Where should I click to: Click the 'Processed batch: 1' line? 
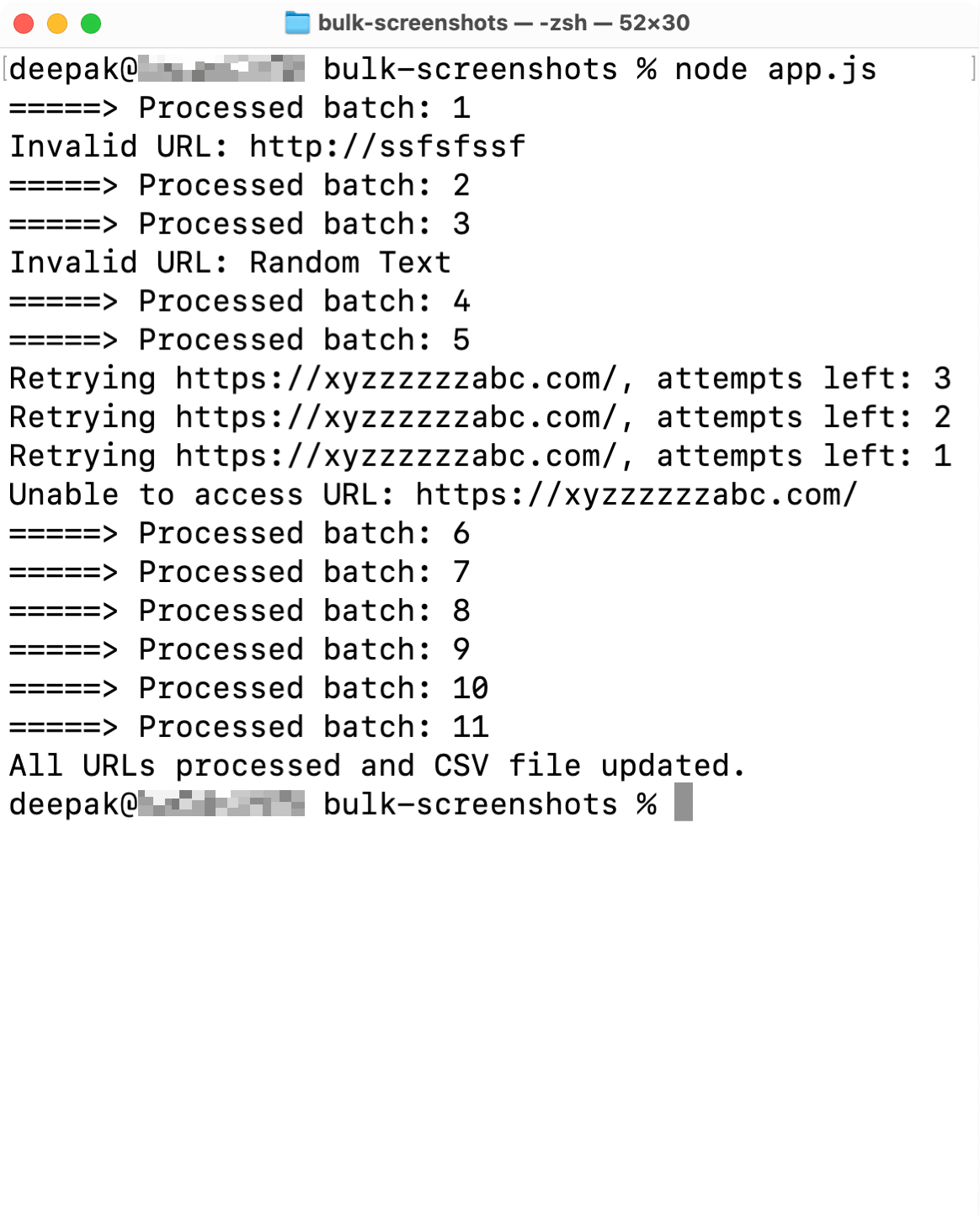[239, 108]
